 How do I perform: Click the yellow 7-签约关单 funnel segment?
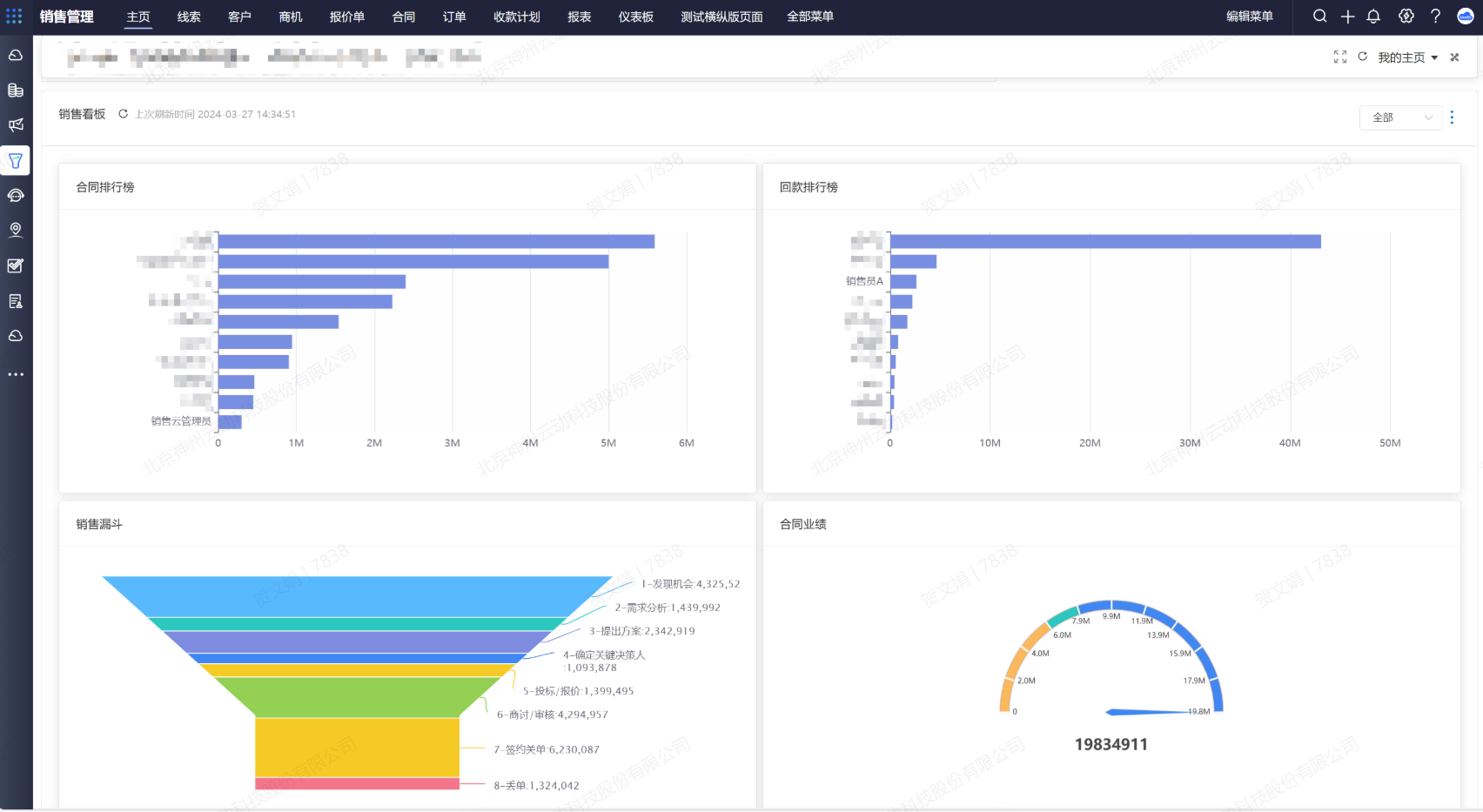pyautogui.click(x=357, y=747)
